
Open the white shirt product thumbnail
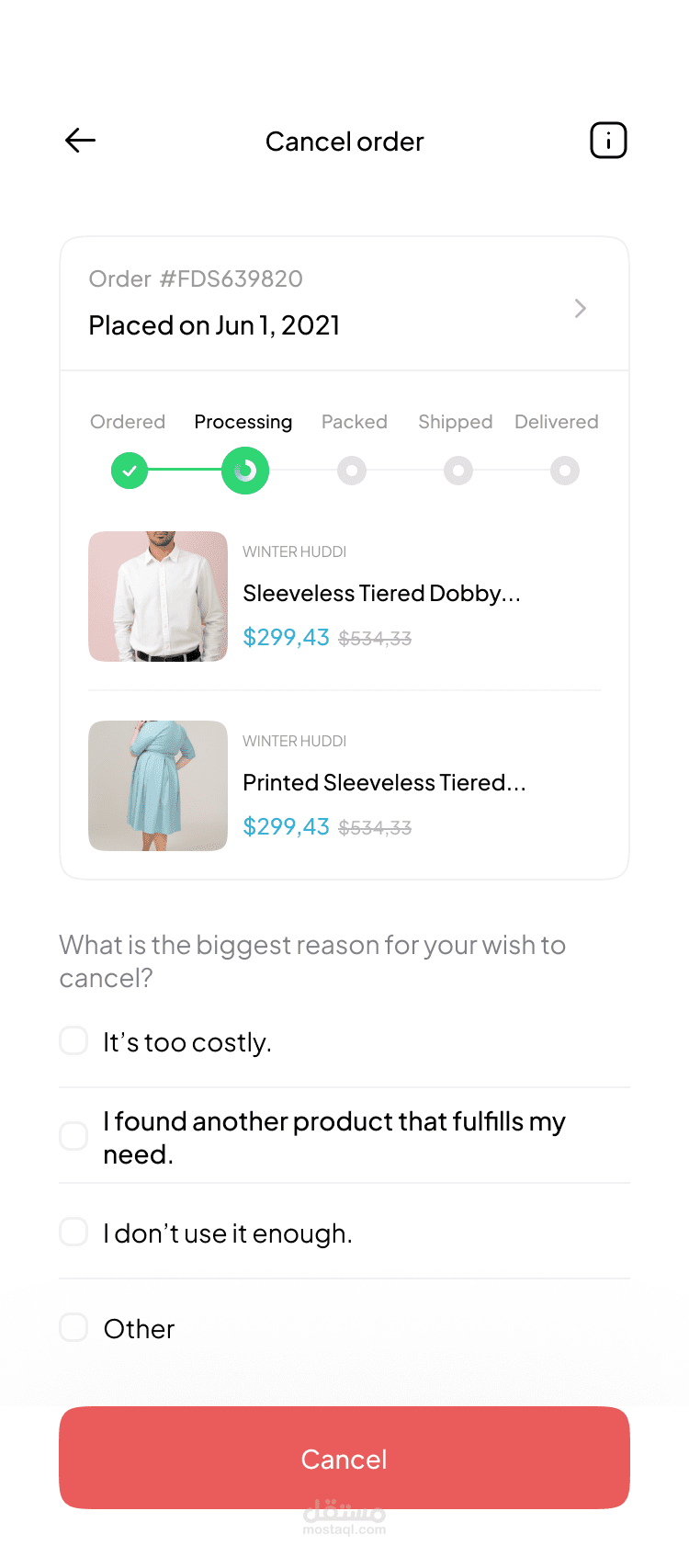coord(158,597)
